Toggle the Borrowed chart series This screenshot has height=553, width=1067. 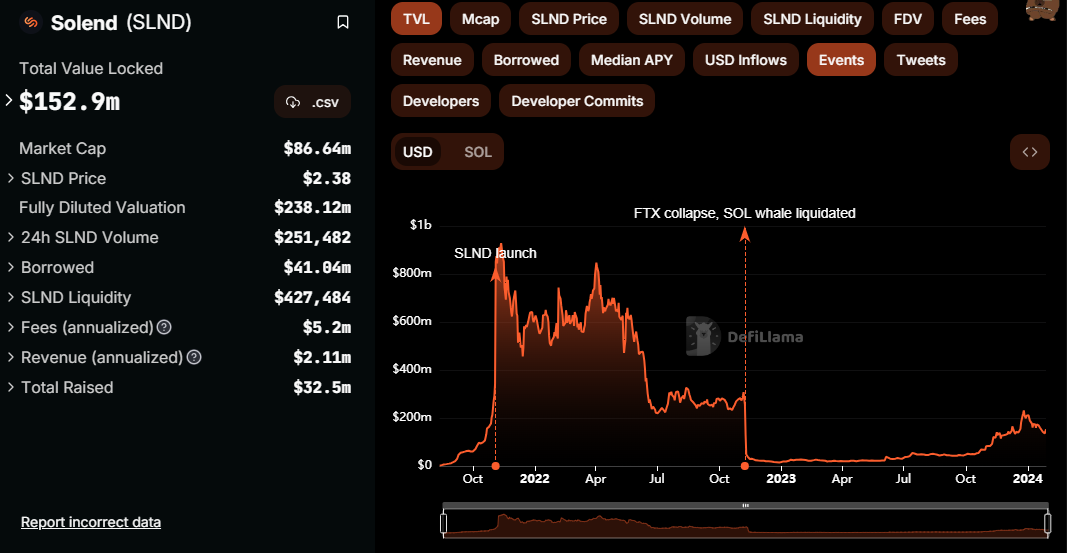[526, 60]
